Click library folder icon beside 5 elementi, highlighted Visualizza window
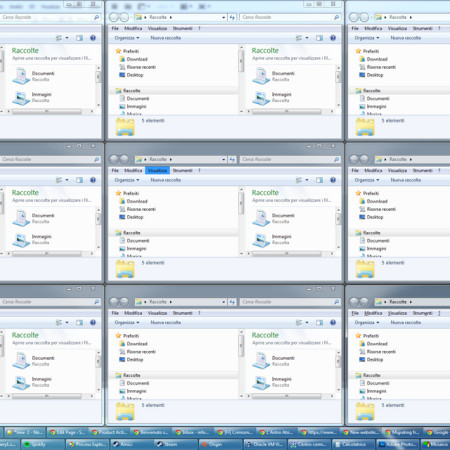This screenshot has height=450, width=450. pyautogui.click(x=125, y=269)
